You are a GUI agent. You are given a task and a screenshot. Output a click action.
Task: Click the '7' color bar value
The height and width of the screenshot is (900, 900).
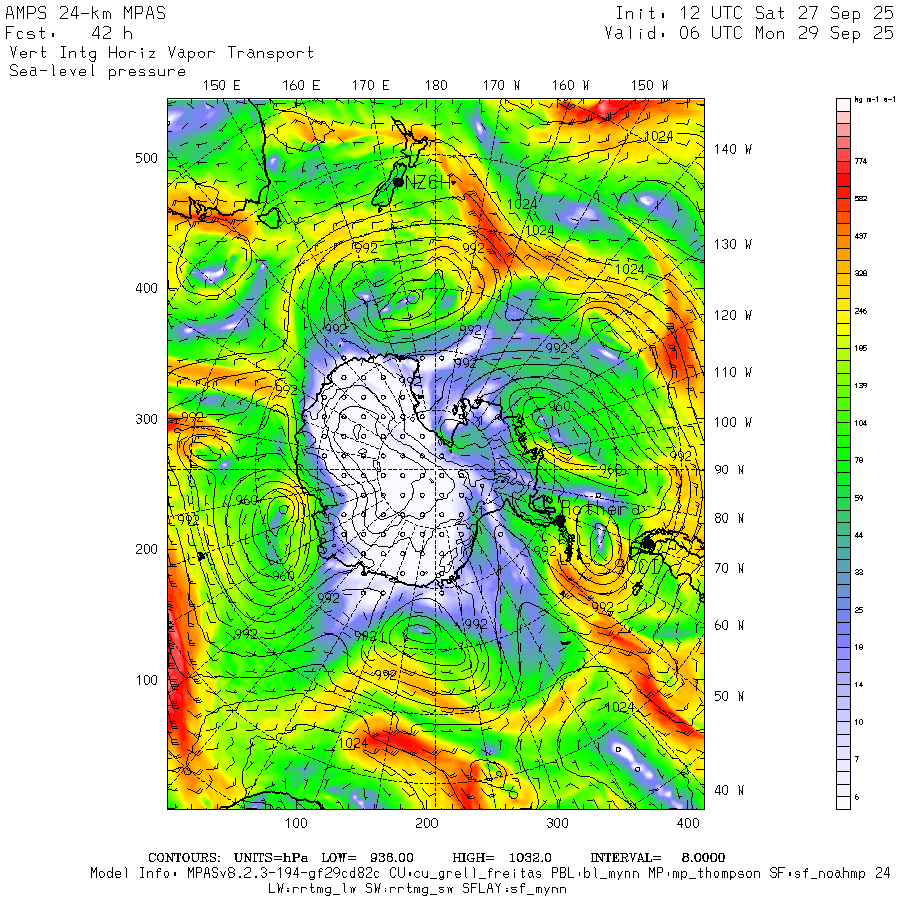857,759
